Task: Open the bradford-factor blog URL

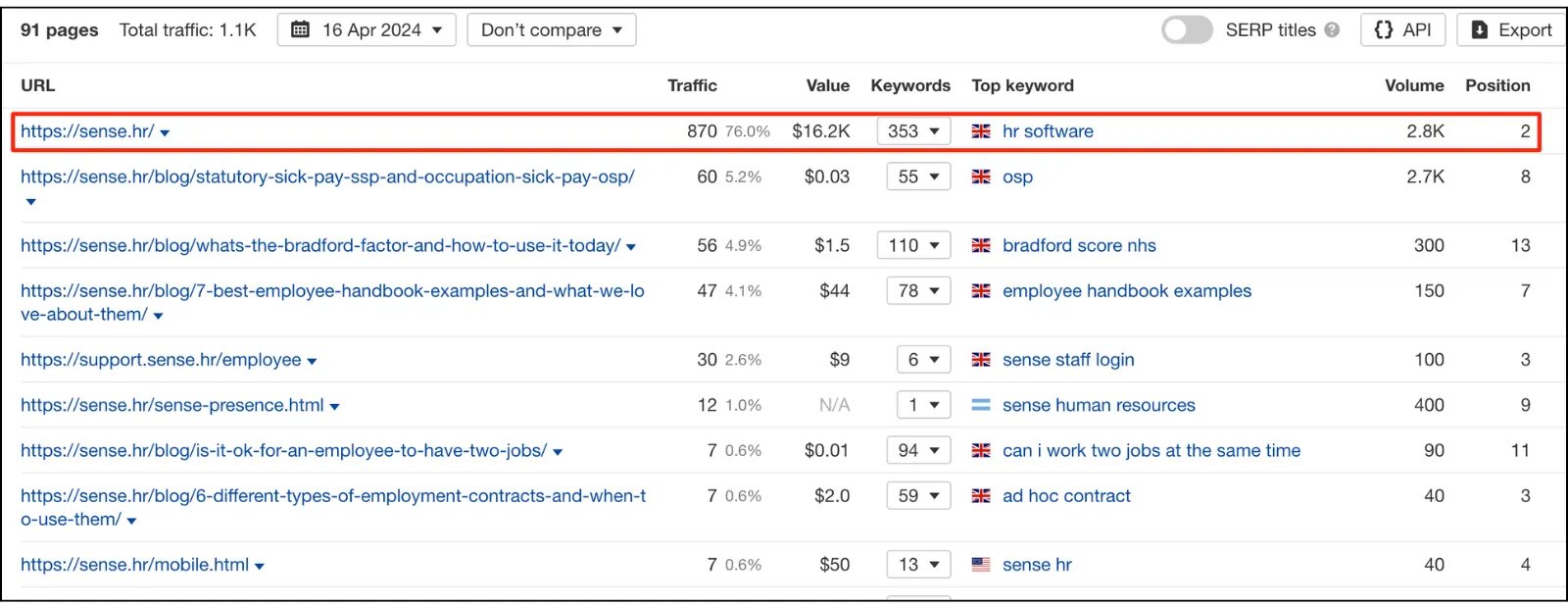Action: click(320, 246)
